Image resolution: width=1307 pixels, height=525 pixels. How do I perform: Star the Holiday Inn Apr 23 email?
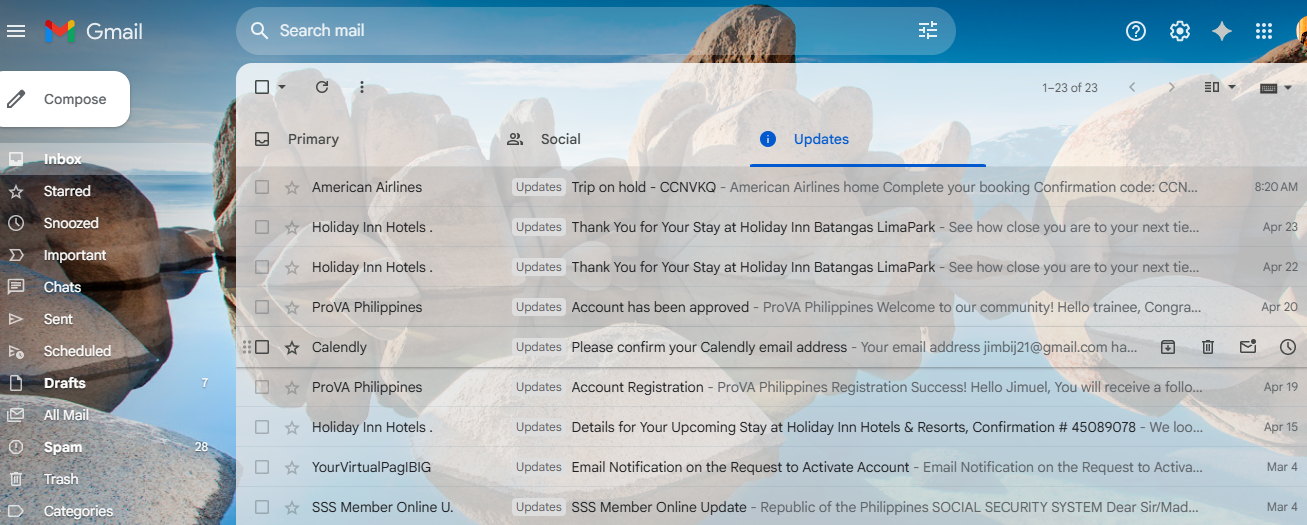coord(292,227)
